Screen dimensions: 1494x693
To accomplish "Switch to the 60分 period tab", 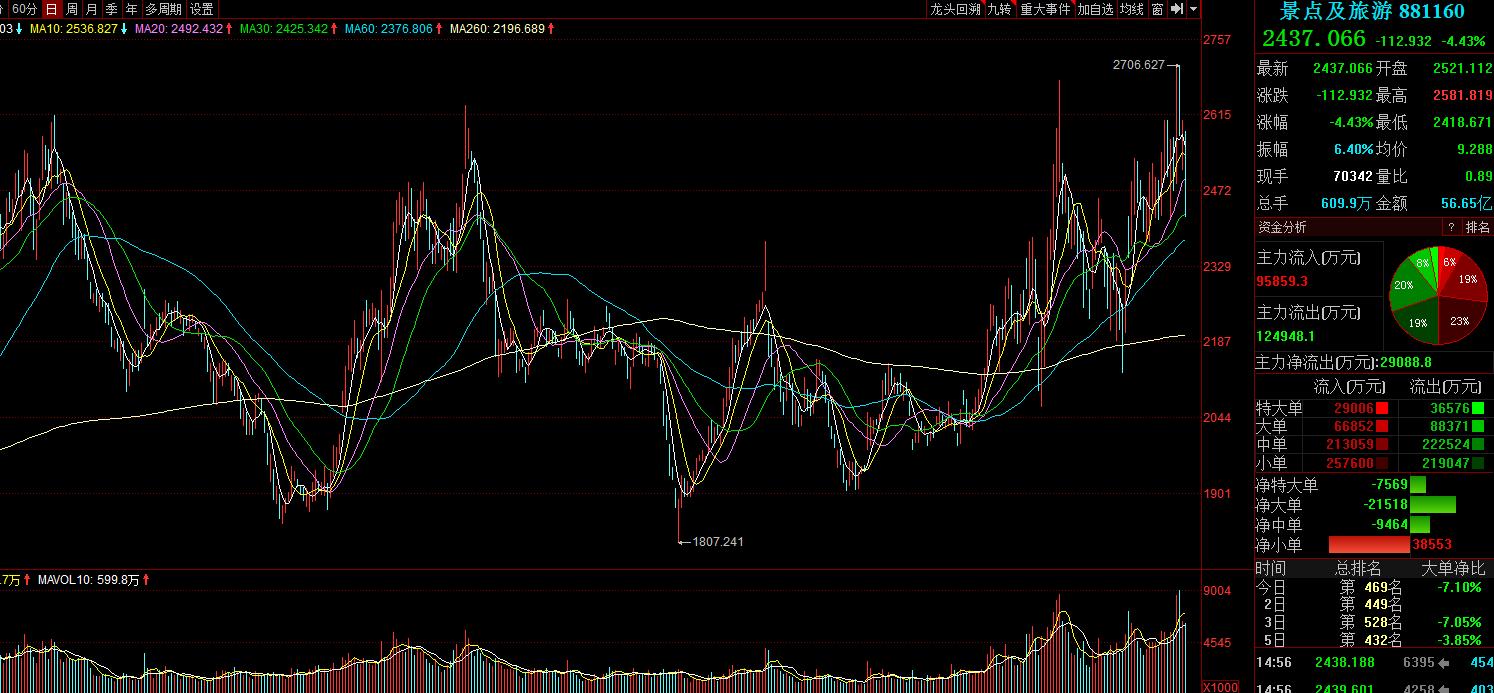I will click(26, 9).
